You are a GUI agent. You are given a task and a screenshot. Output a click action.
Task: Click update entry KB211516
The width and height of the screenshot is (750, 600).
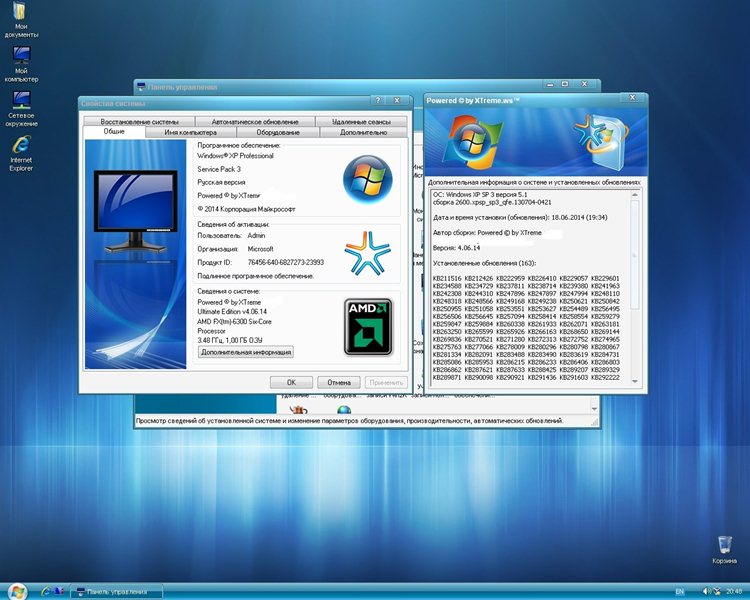(x=447, y=278)
